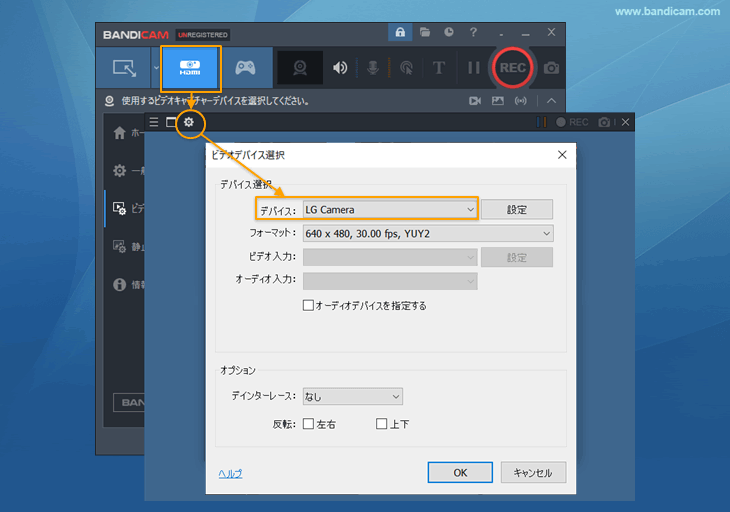Click the text overlay T icon
Viewport: 730px width, 512px height.
pos(439,68)
